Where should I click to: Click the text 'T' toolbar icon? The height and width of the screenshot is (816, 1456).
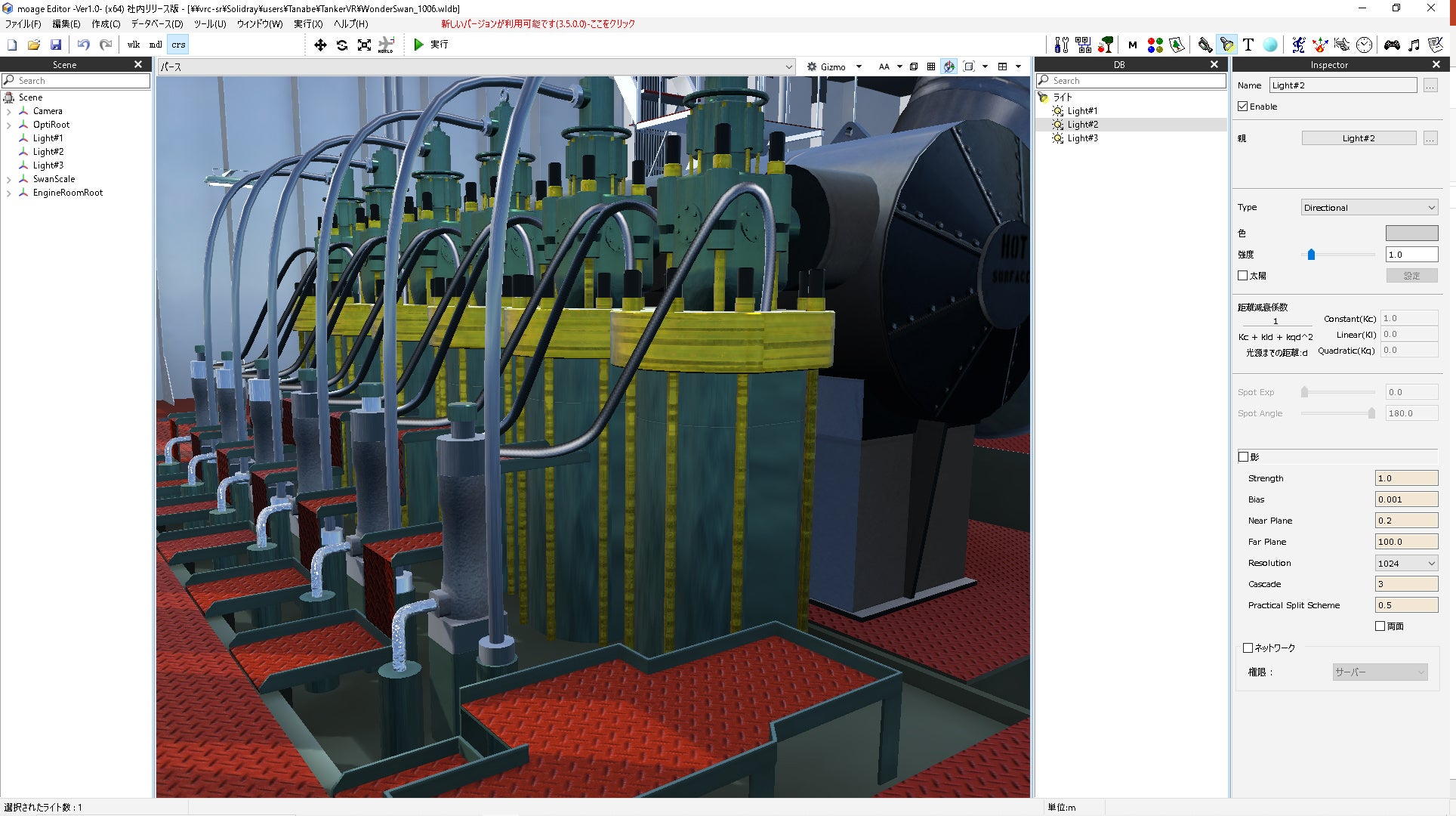pyautogui.click(x=1248, y=45)
